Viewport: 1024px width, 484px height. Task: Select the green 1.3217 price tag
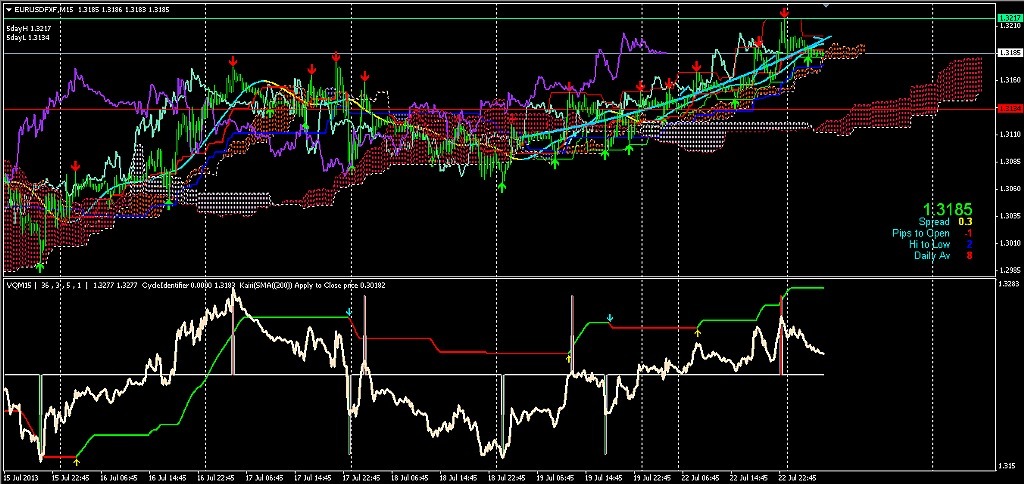[x=1009, y=20]
